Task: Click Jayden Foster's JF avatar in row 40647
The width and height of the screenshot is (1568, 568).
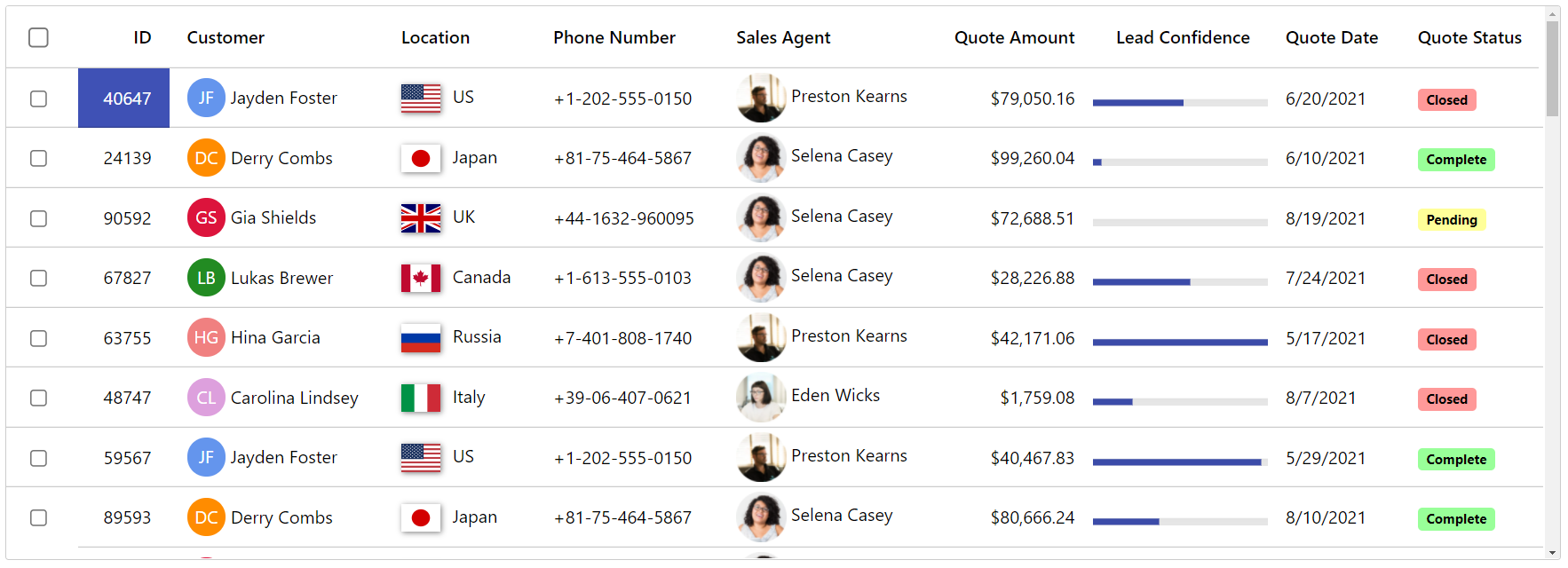Action: 206,98
